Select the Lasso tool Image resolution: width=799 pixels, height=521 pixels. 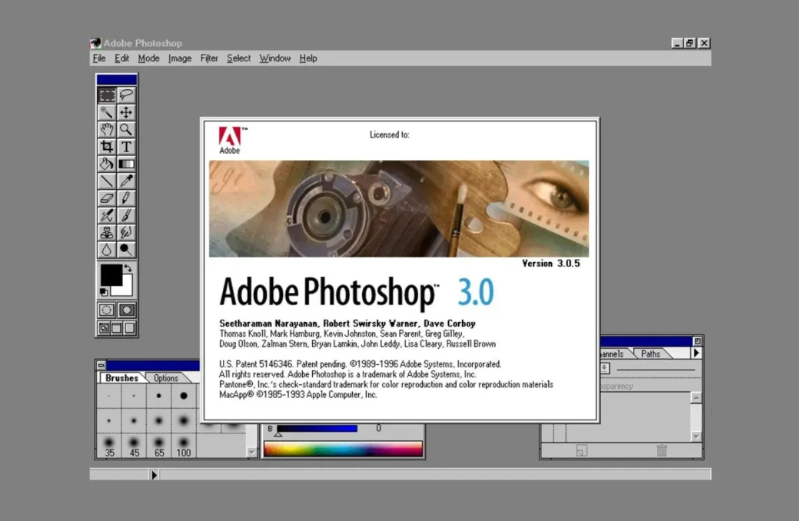(x=126, y=95)
